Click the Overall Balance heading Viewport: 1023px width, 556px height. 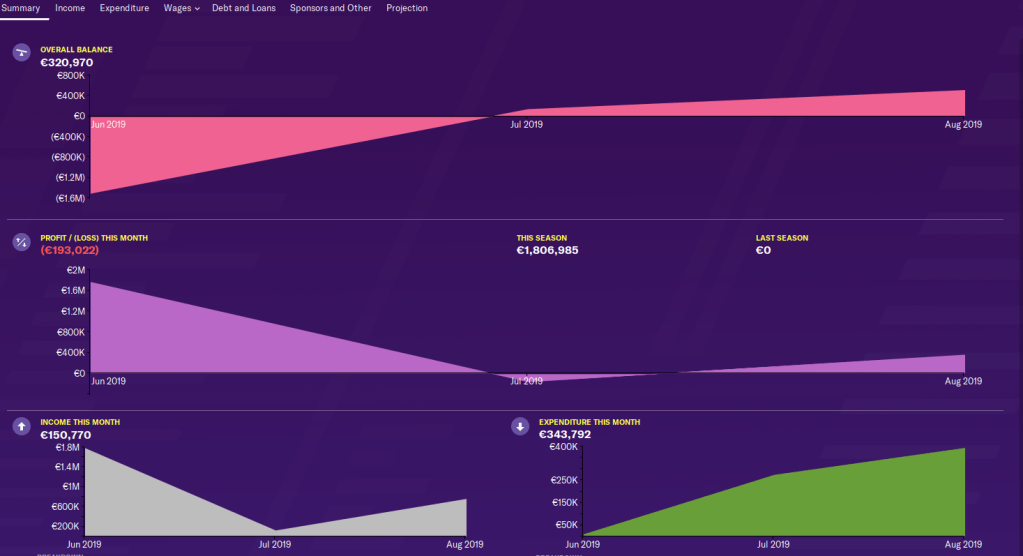click(76, 49)
